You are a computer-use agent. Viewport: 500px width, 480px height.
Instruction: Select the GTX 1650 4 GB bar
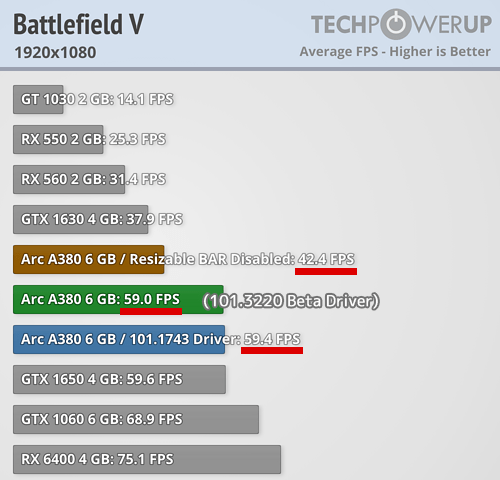[119, 379]
